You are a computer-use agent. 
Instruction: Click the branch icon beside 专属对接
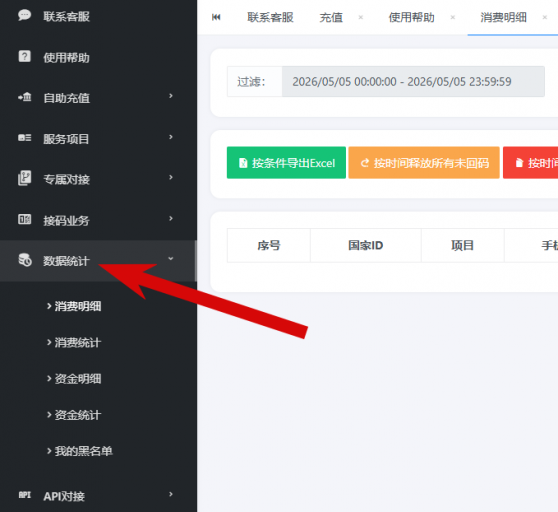click(25, 178)
